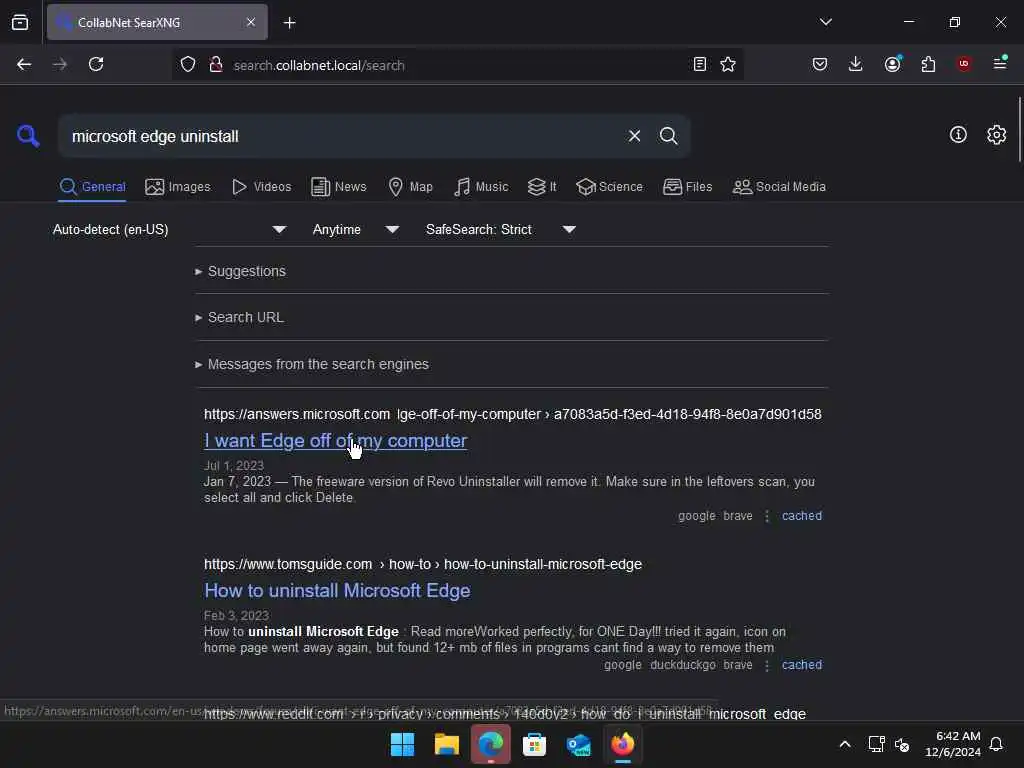1024x768 pixels.
Task: Launch Microsoft Edge from taskbar
Action: [x=490, y=744]
